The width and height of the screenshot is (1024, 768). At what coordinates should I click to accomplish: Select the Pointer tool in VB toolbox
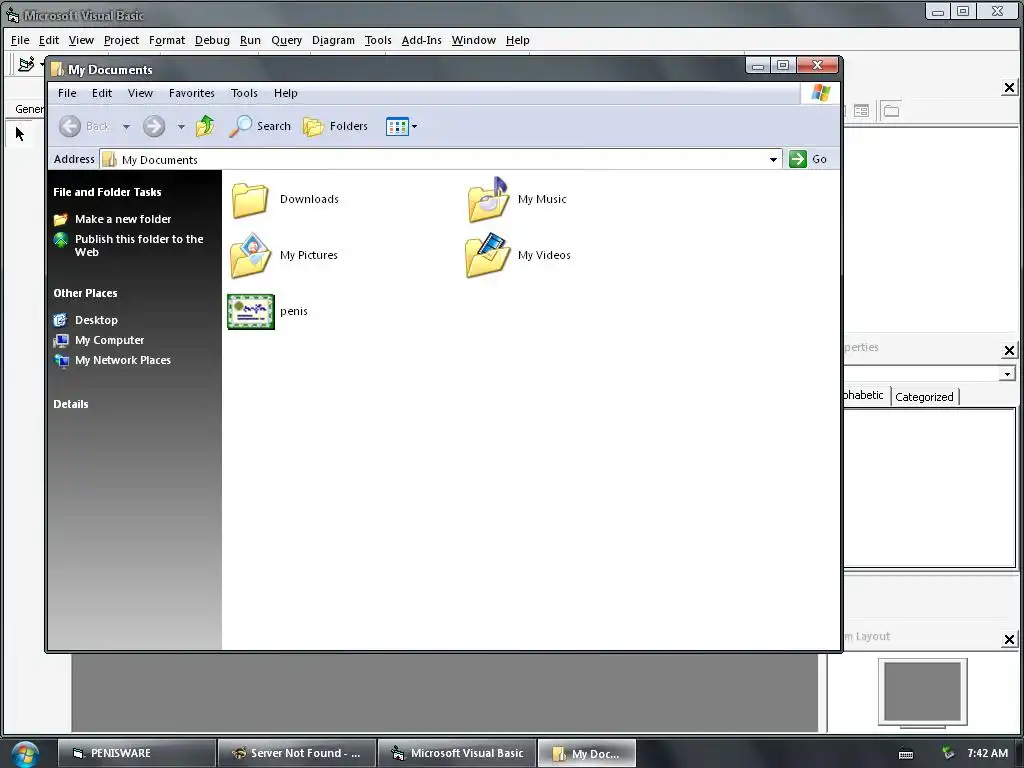tap(20, 134)
